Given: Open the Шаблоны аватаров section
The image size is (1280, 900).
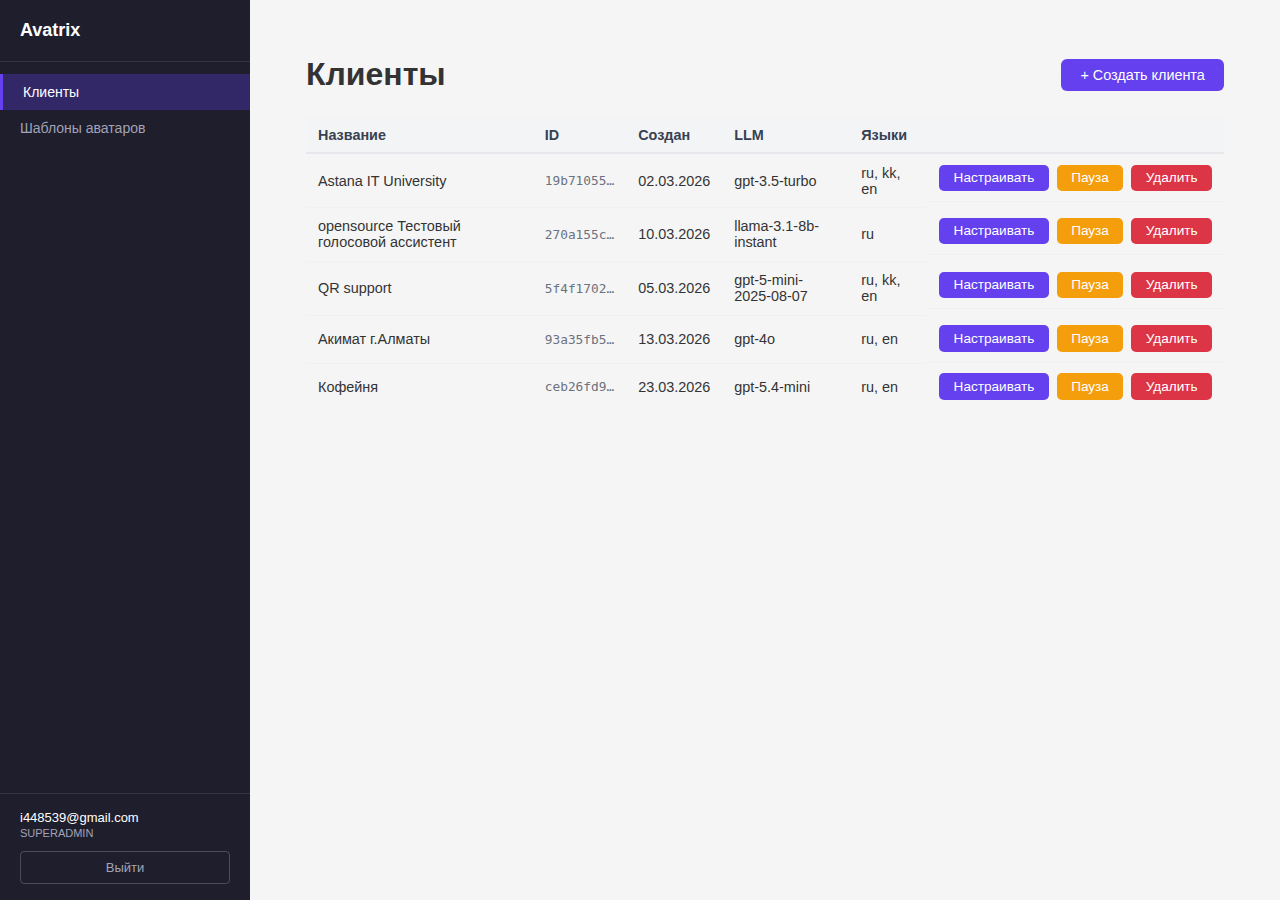Looking at the screenshot, I should [82, 128].
